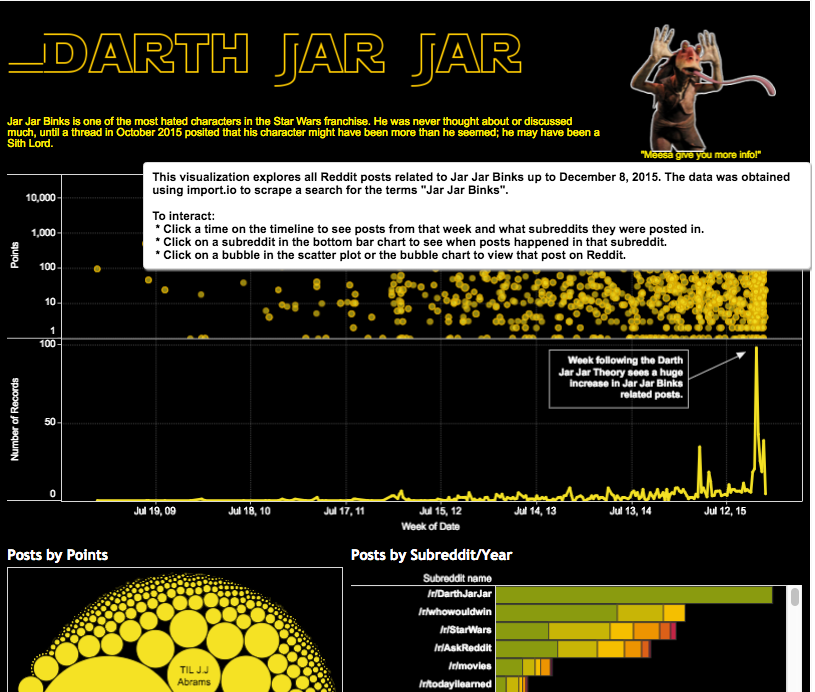Select the /r/DarthJarJar bar in the chart
The width and height of the screenshot is (815, 692).
(x=634, y=595)
